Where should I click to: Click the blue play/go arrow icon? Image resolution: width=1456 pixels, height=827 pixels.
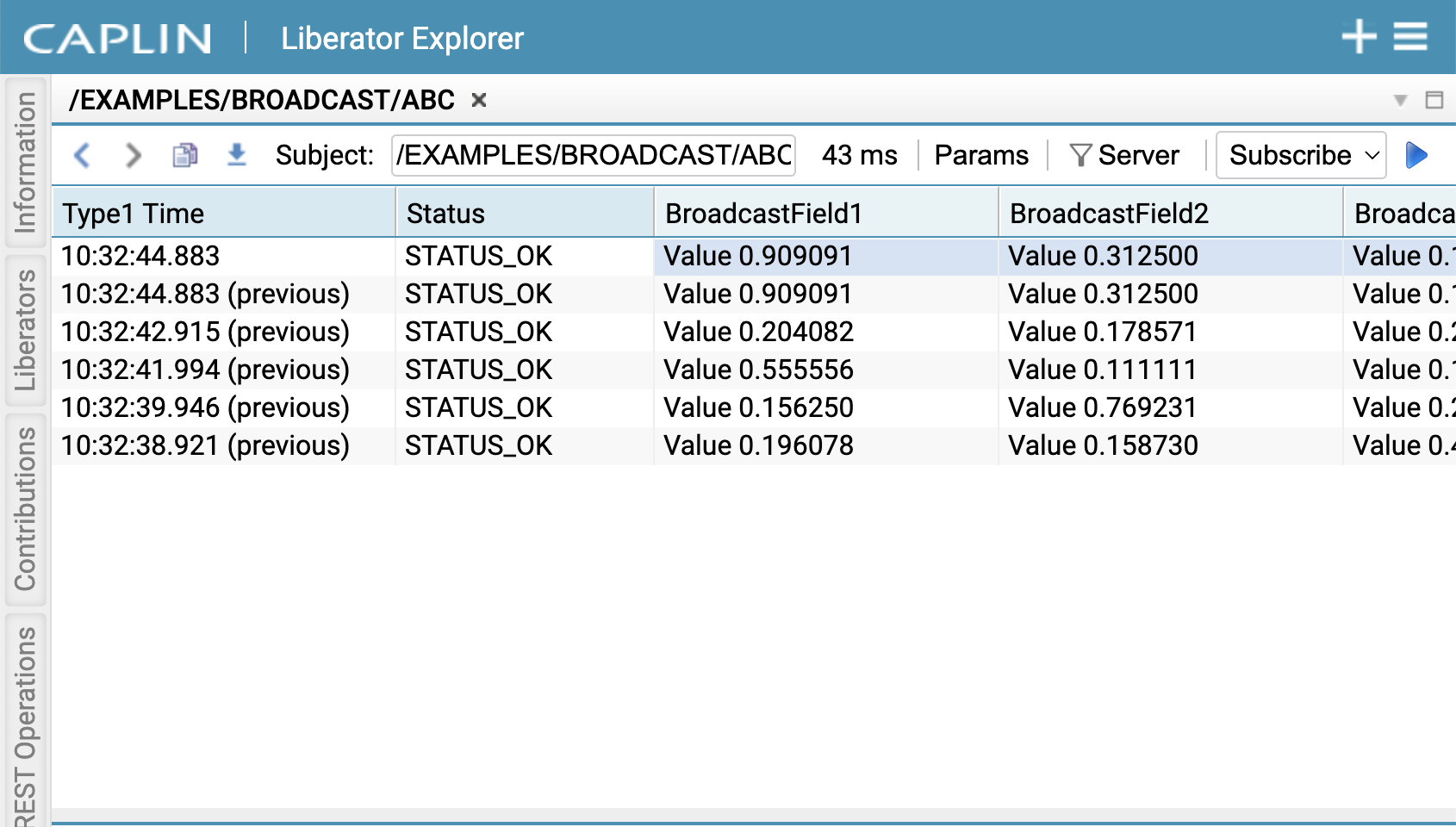pyautogui.click(x=1416, y=155)
